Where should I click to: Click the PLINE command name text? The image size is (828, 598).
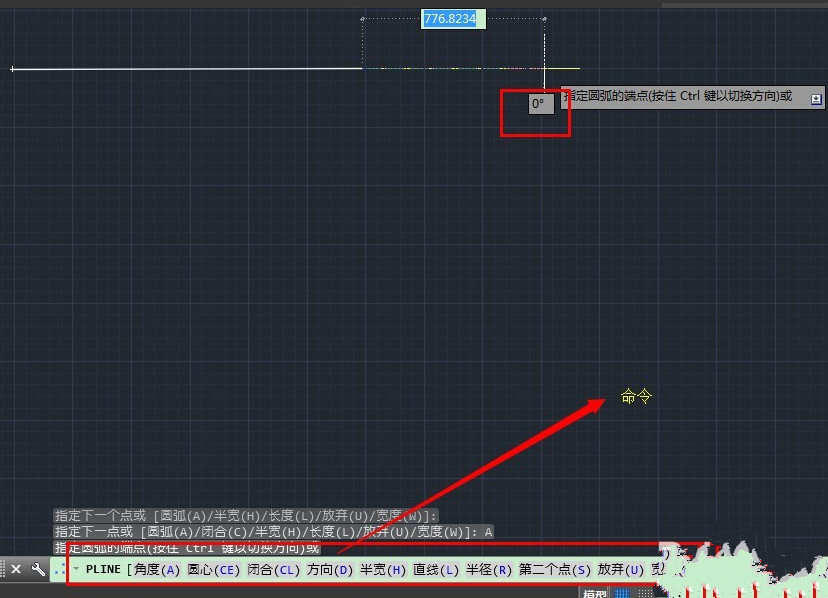103,569
